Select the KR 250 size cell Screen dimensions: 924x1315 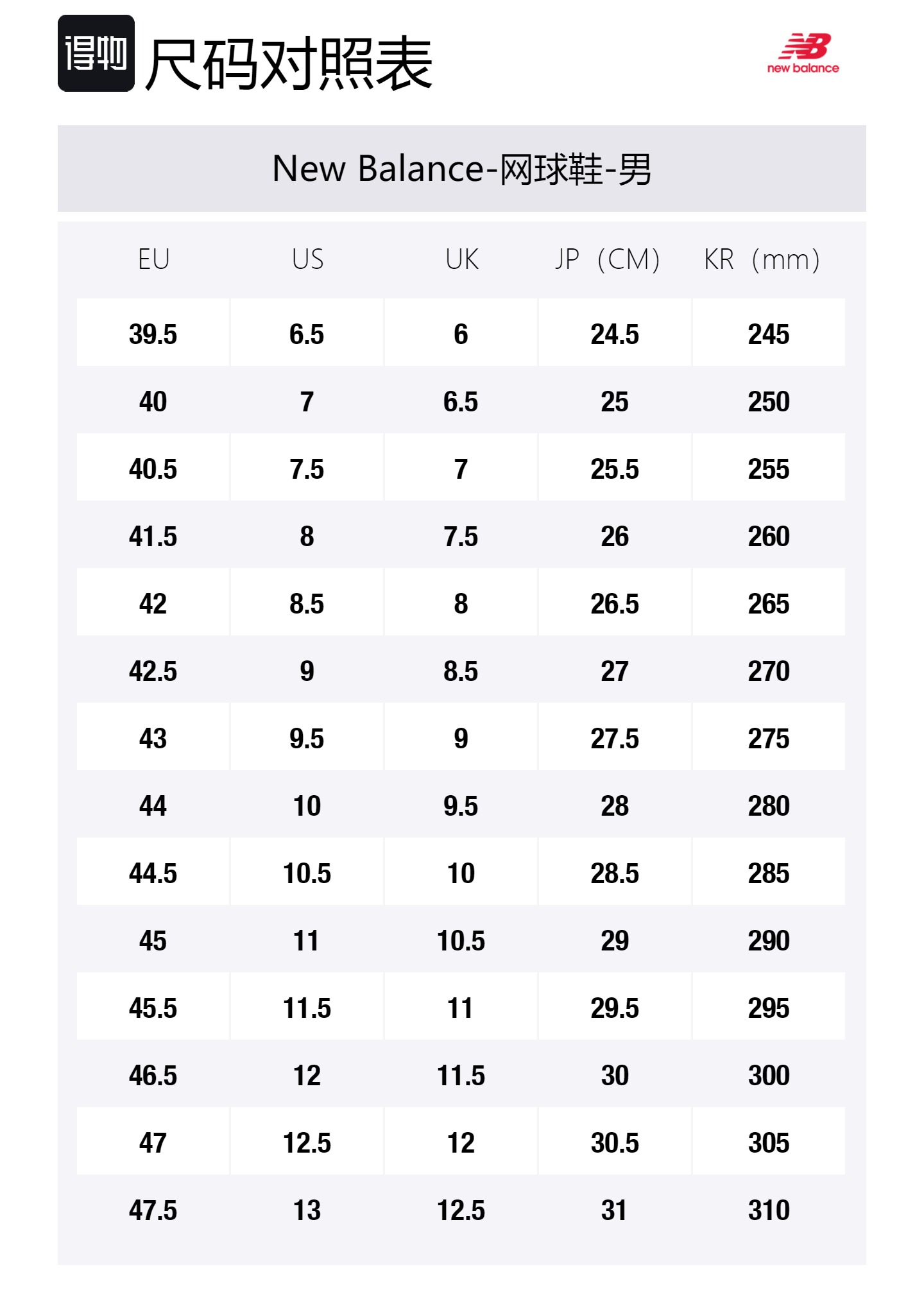click(x=769, y=402)
